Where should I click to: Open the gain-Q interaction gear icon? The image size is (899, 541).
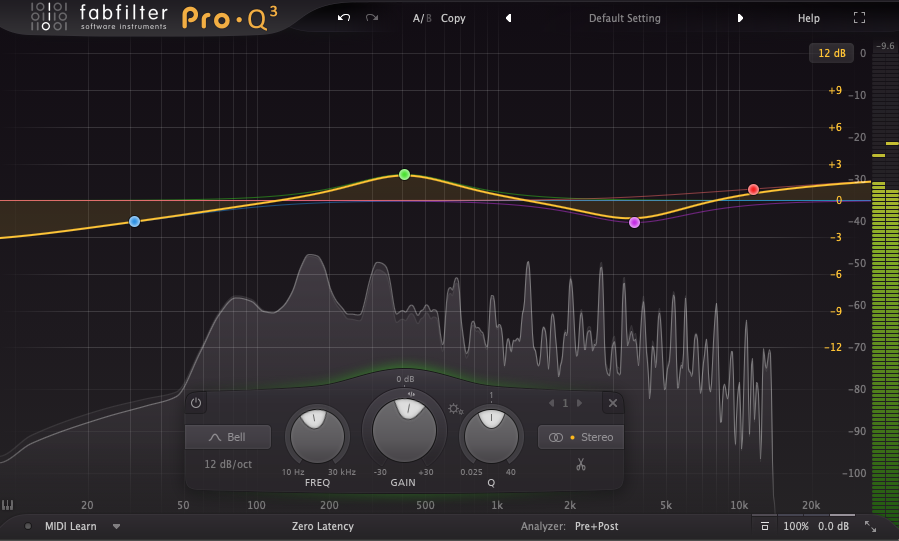coord(455,409)
